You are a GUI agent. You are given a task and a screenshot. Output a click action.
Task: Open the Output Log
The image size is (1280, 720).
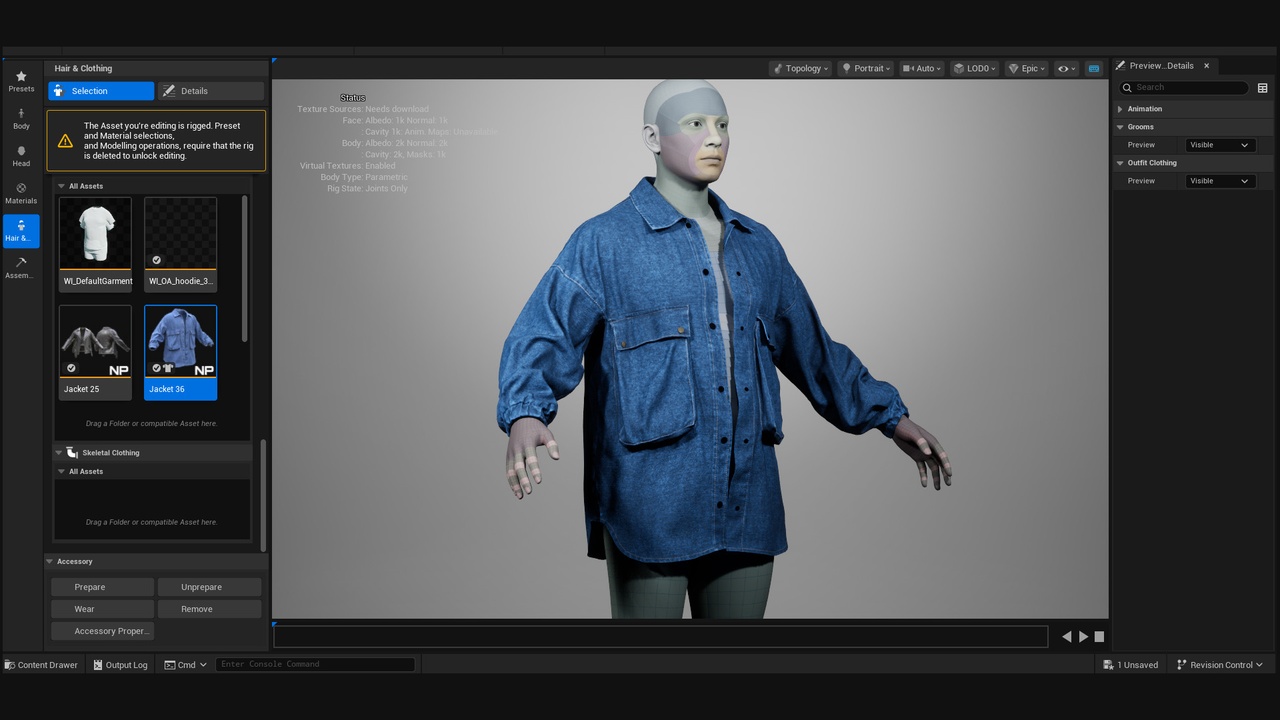coord(120,665)
